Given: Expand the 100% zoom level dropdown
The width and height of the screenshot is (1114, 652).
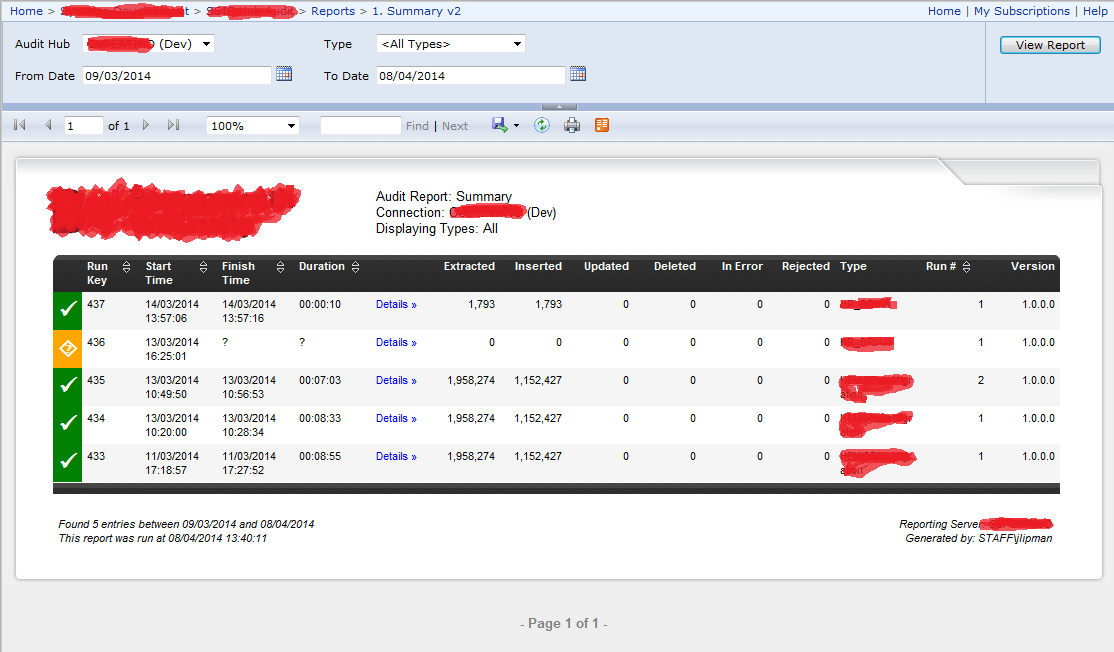Looking at the screenshot, I should pos(291,126).
